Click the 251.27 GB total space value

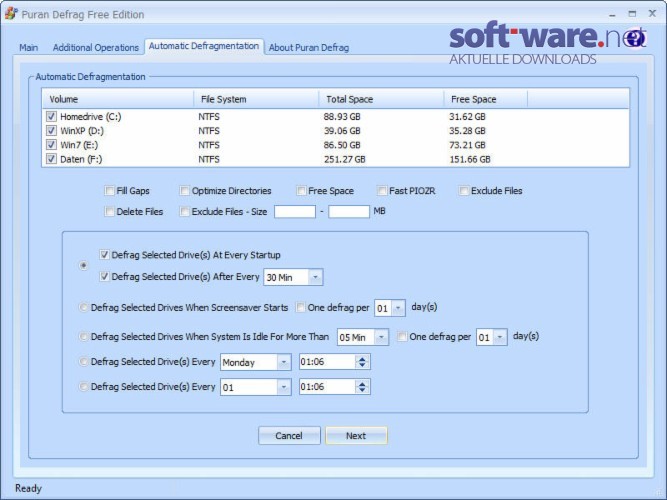pos(345,160)
